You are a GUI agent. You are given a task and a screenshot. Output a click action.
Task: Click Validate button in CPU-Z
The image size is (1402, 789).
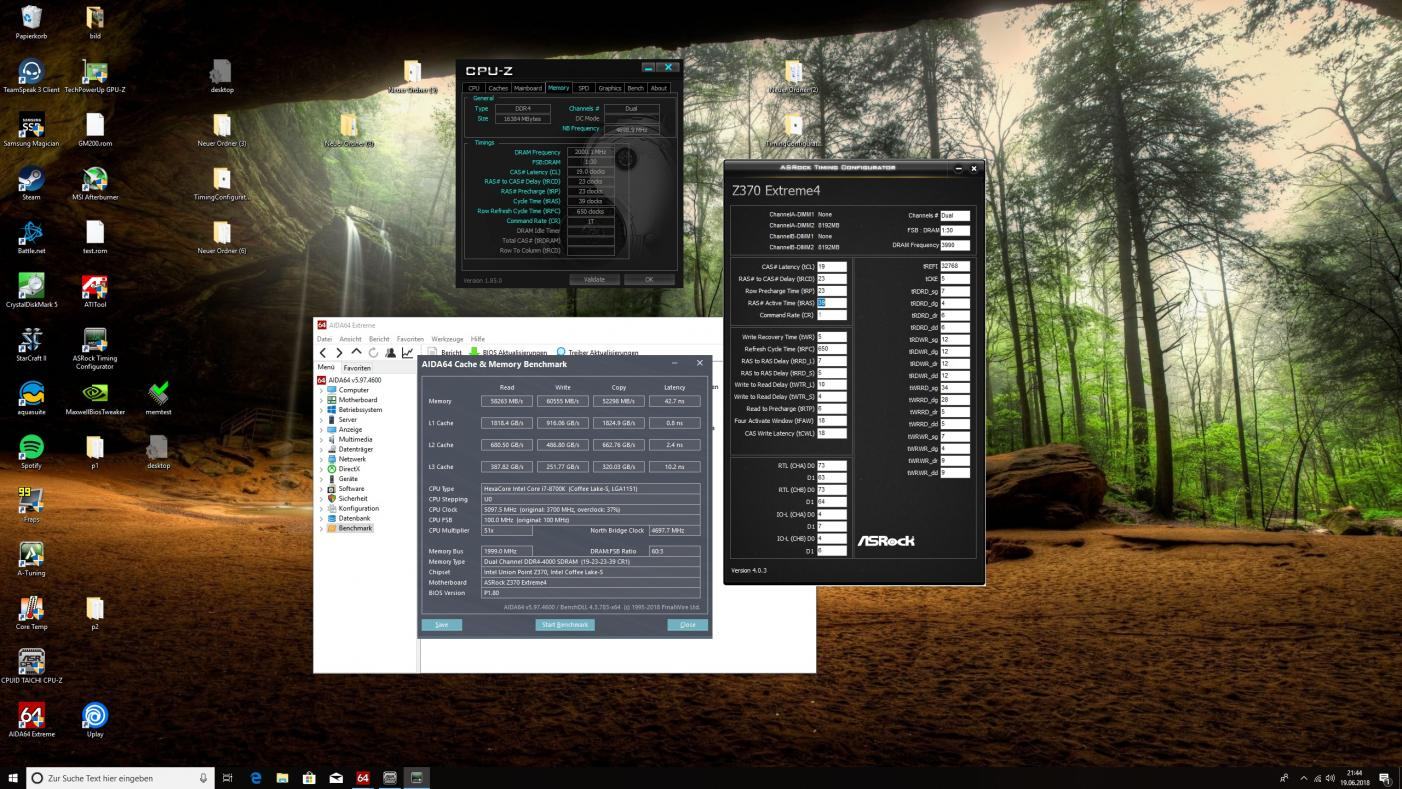click(594, 280)
